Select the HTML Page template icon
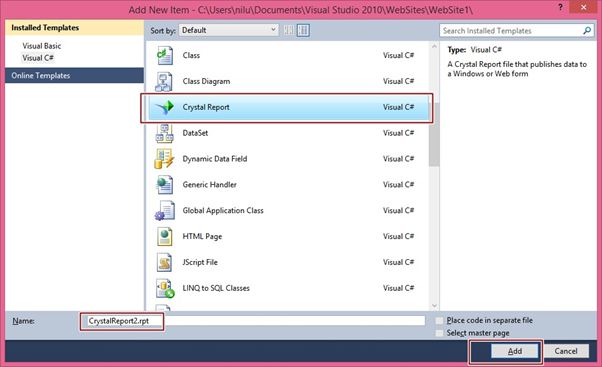 click(x=165, y=236)
